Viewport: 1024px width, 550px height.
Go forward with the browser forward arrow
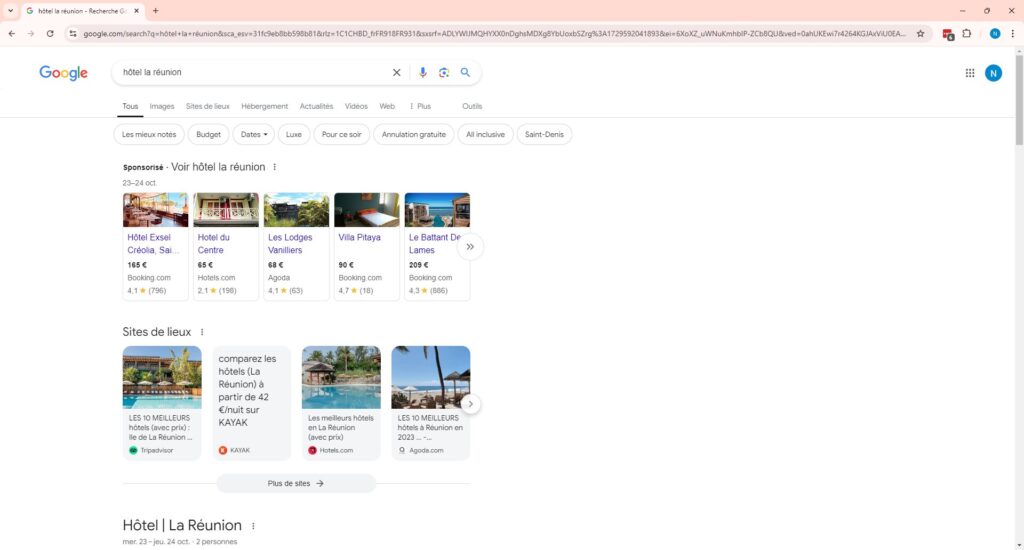pyautogui.click(x=31, y=33)
